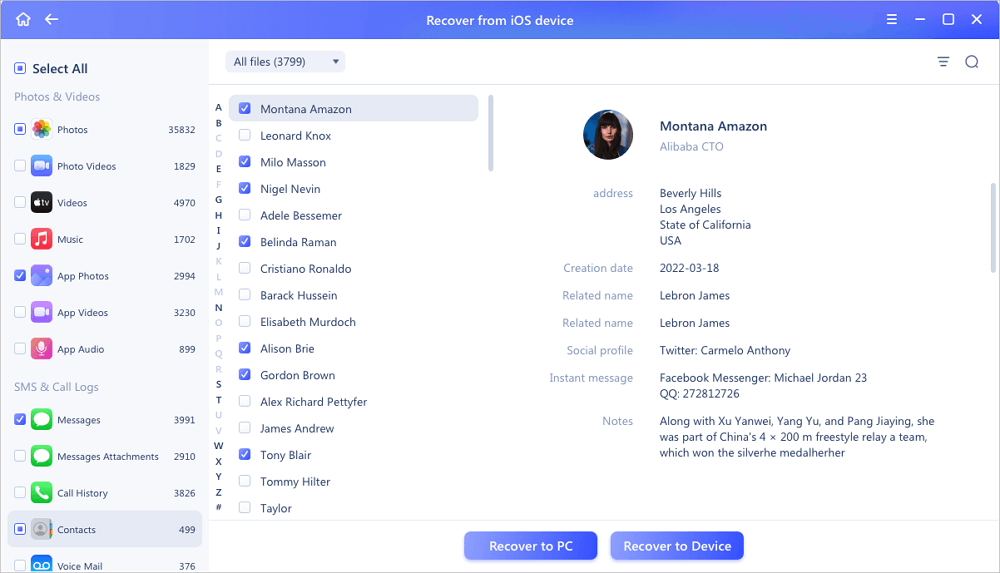Uncheck the Tony Blair checkbox
This screenshot has height=573, width=1000.
coord(244,454)
